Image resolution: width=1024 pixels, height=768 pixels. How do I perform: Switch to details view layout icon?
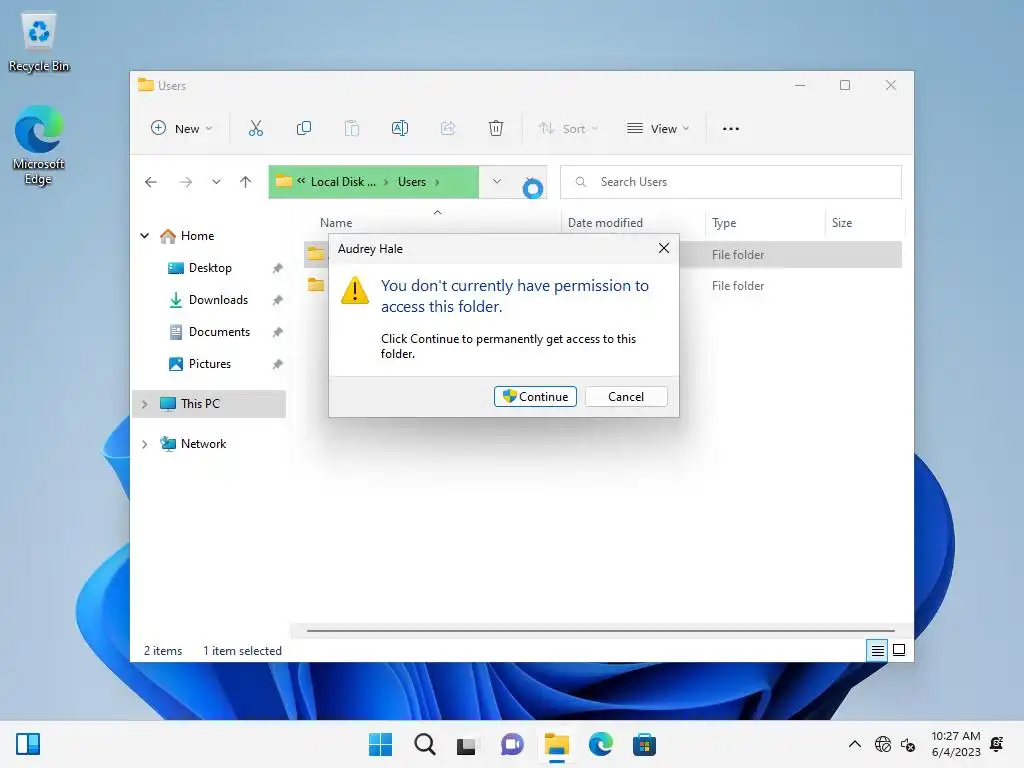point(877,650)
